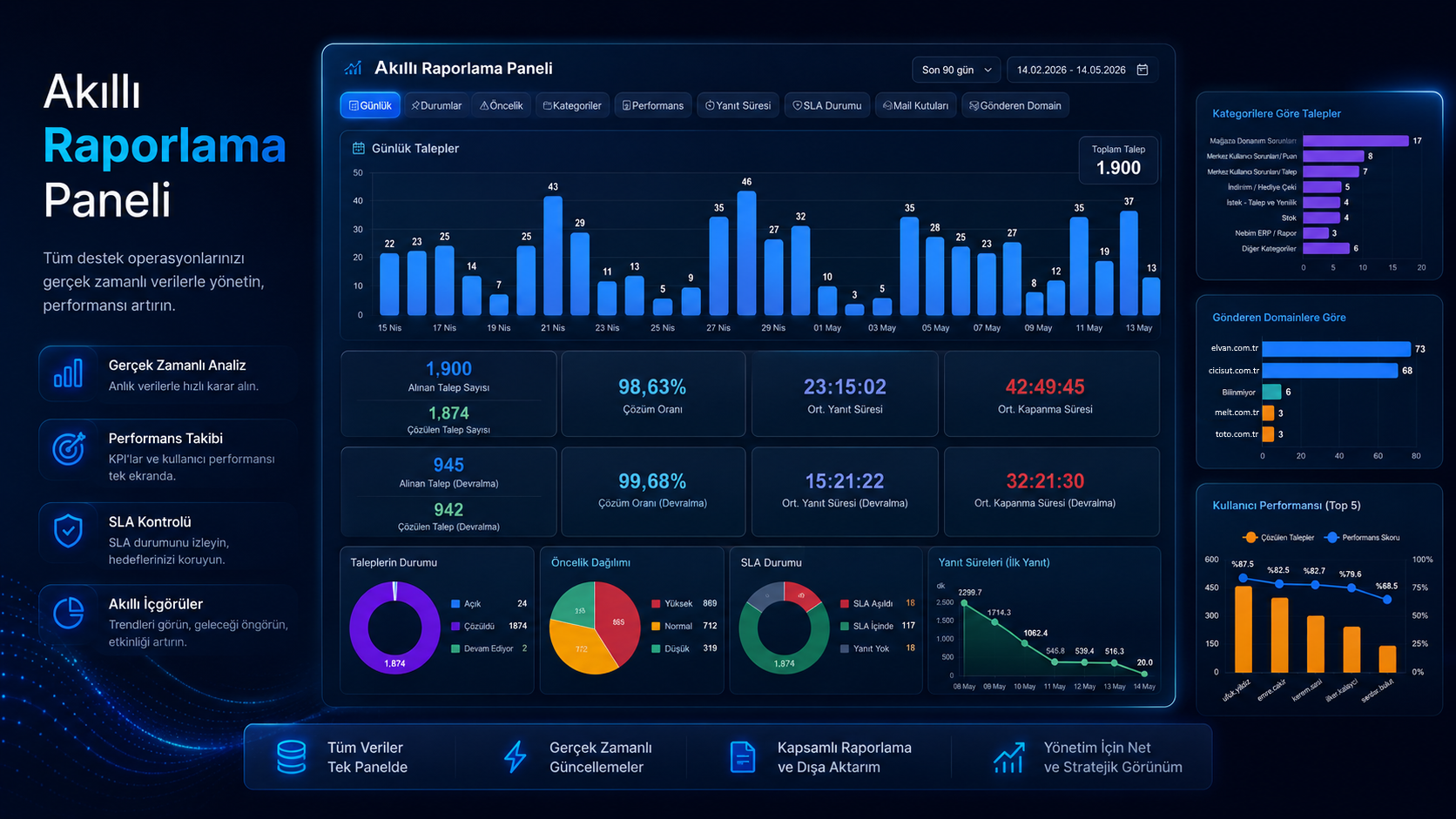Switch to the Durumlar tab

436,105
